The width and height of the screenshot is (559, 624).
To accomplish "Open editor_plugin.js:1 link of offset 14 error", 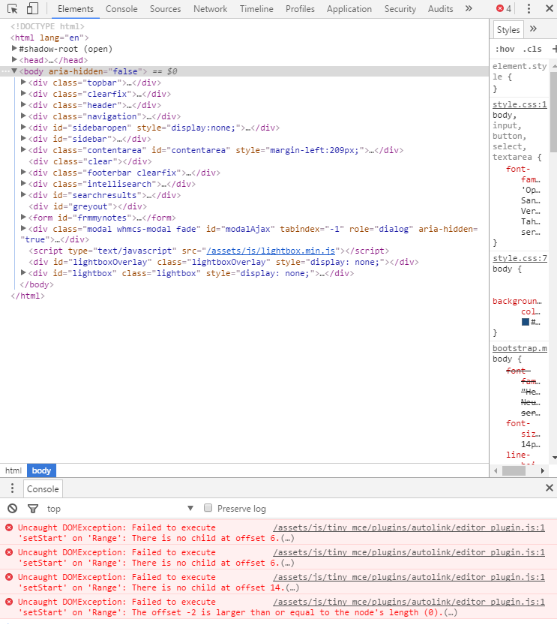I will (409, 577).
